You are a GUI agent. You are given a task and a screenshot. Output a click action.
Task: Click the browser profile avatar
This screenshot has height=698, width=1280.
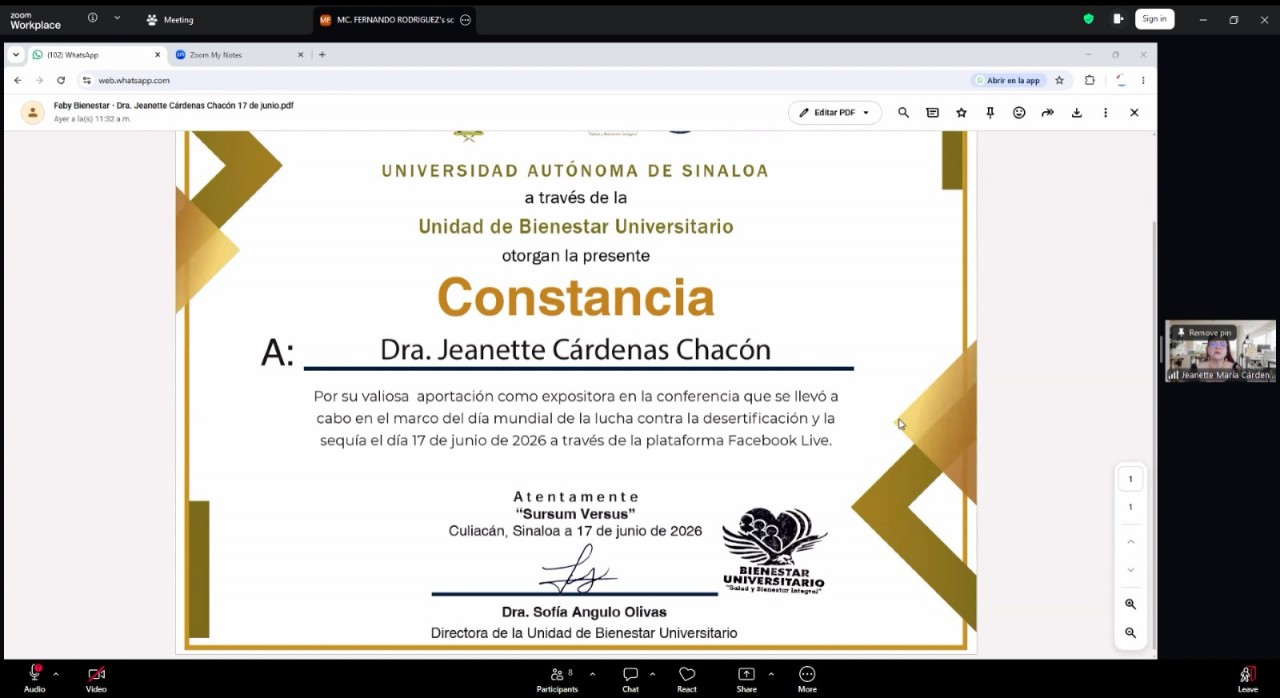point(1121,80)
